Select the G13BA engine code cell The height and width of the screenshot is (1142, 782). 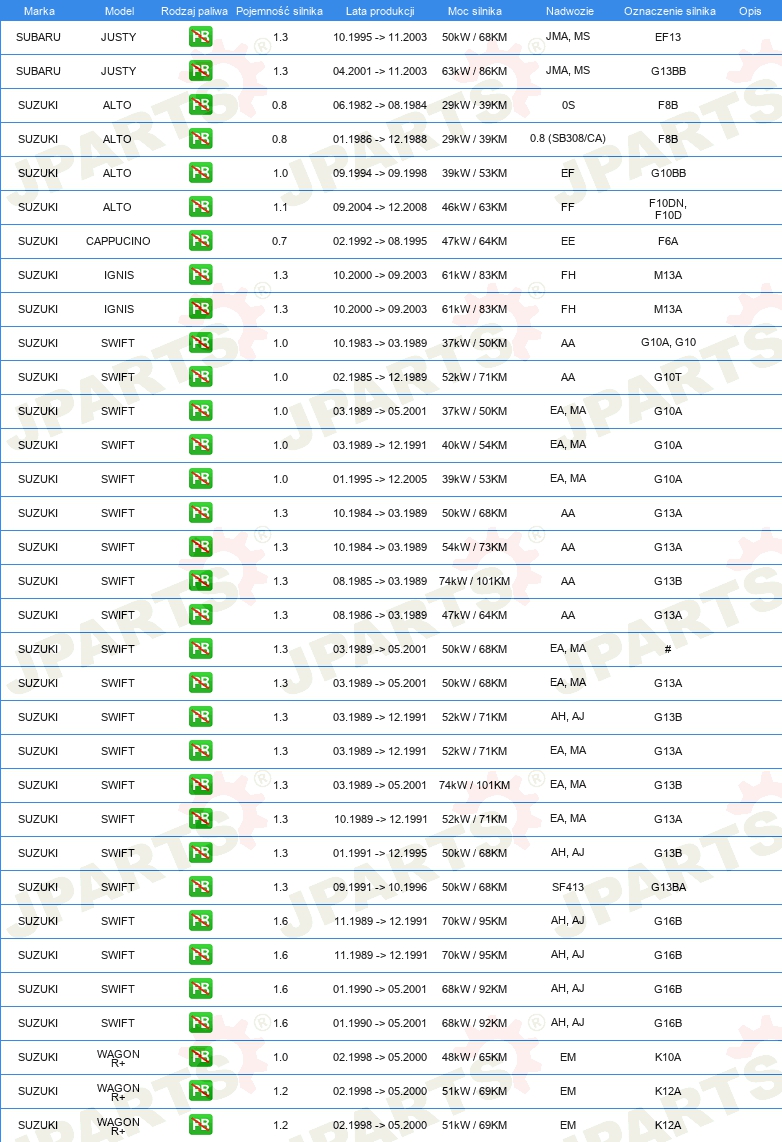[x=668, y=887]
